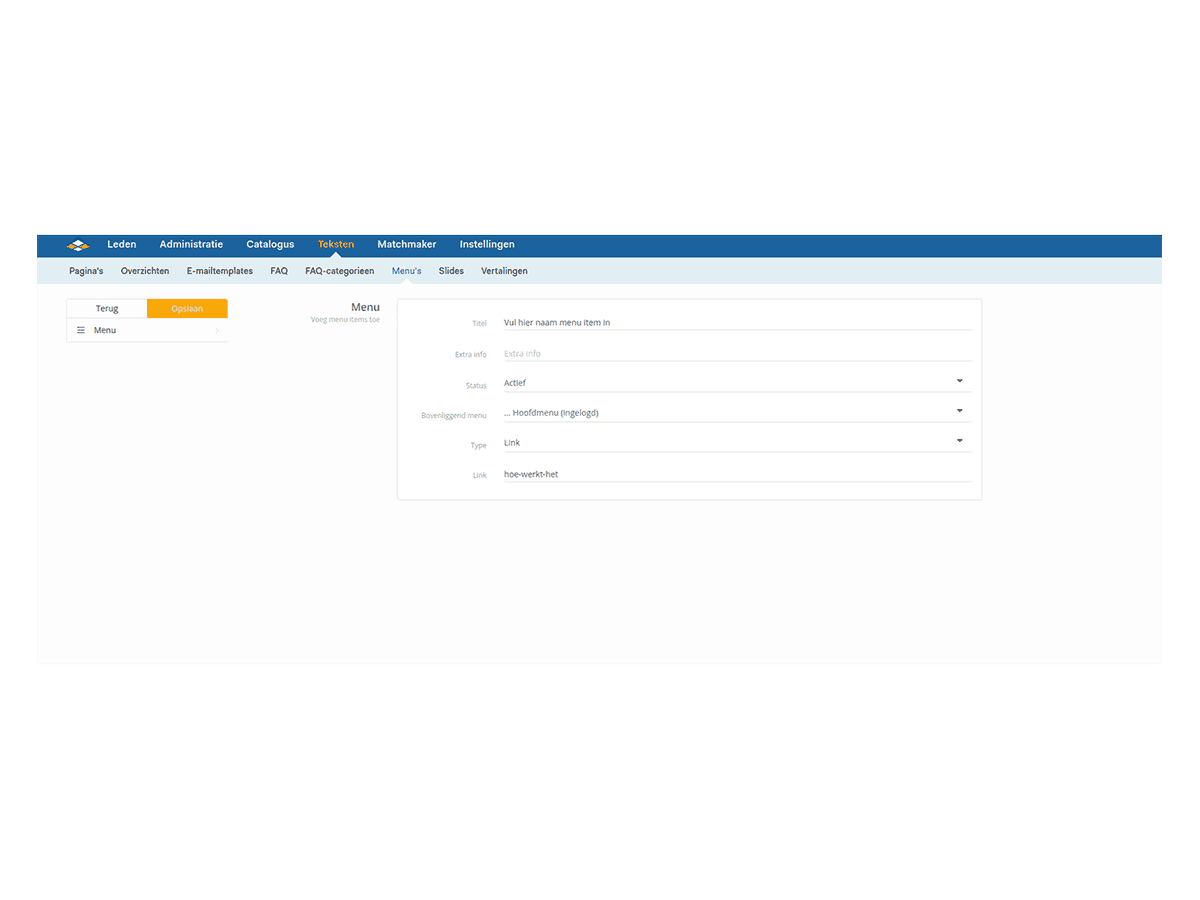The width and height of the screenshot is (1200, 900).
Task: Open Instellingen in the top bar
Action: (x=487, y=245)
